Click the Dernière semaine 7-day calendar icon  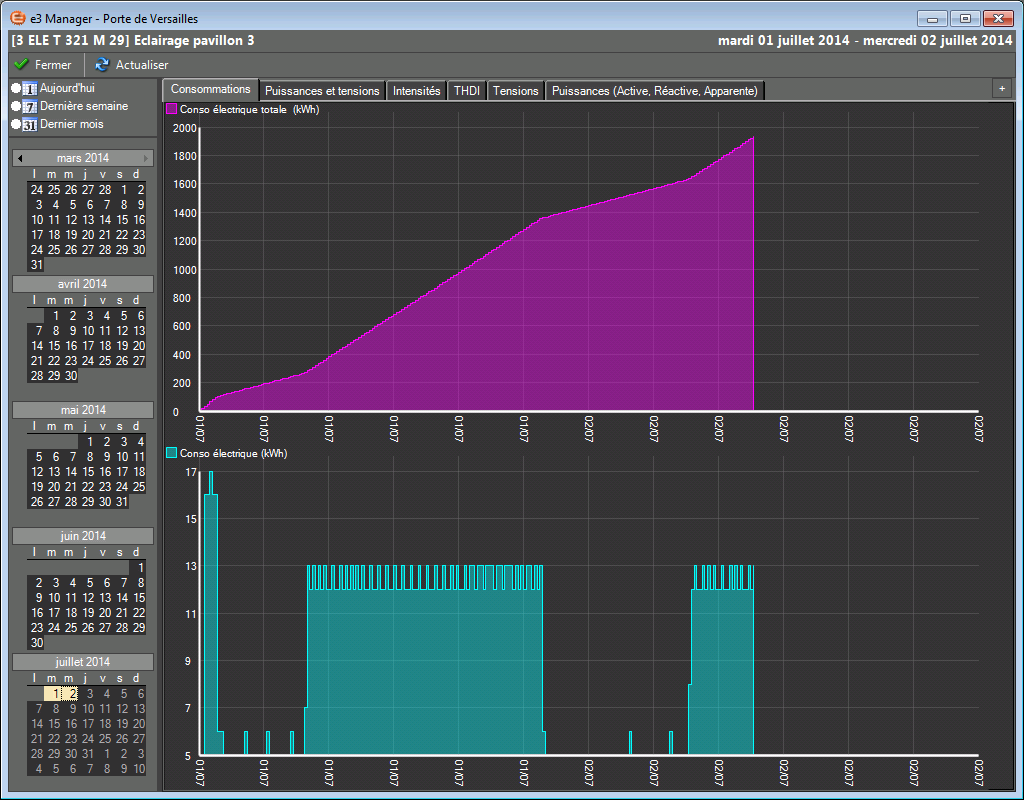click(29, 106)
